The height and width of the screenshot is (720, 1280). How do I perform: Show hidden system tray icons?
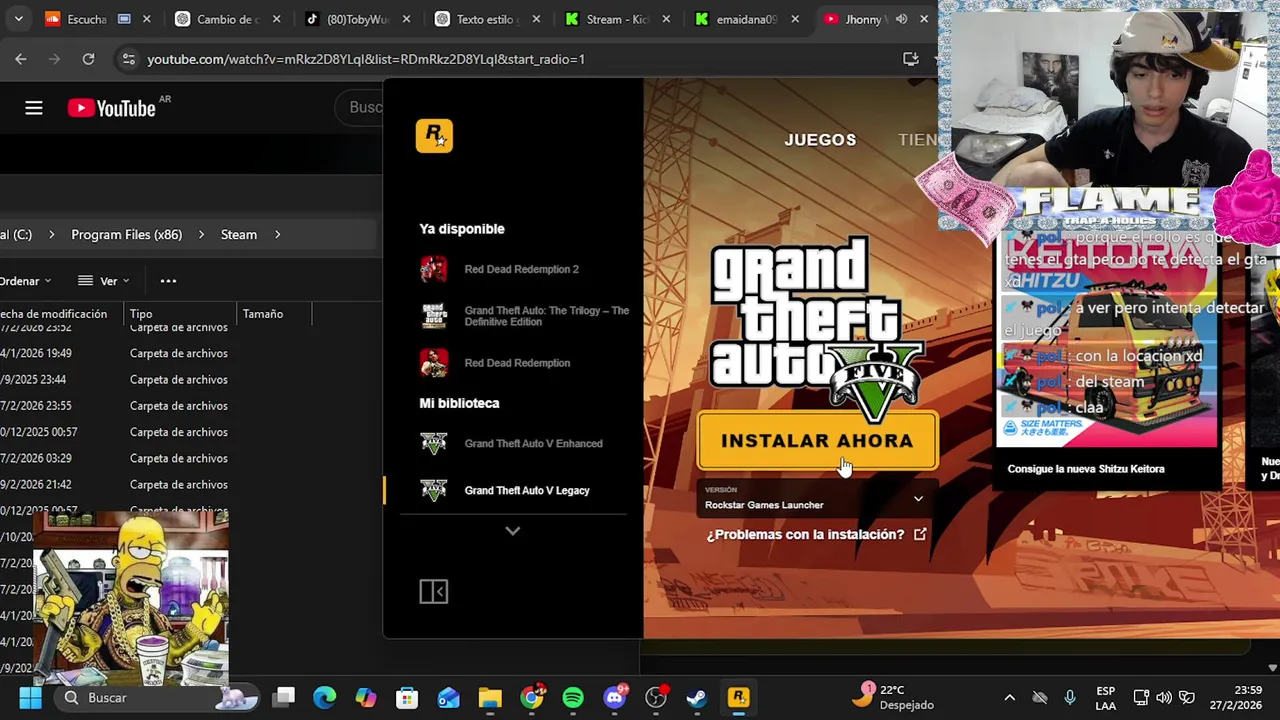coord(1010,698)
